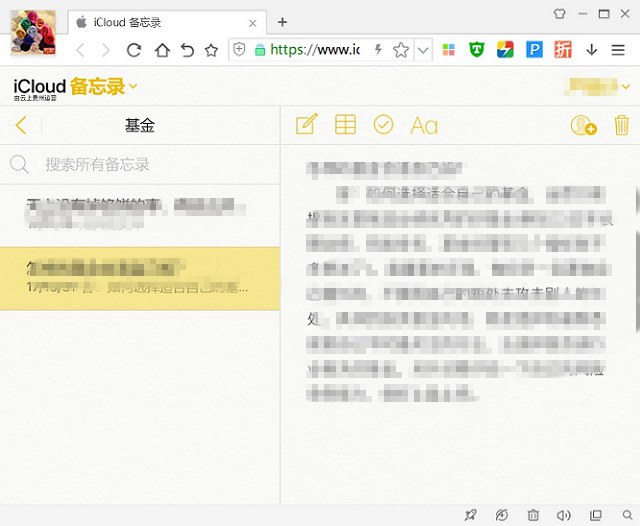Reload the page with refresh icon
The height and width of the screenshot is (526, 640).
click(x=133, y=50)
